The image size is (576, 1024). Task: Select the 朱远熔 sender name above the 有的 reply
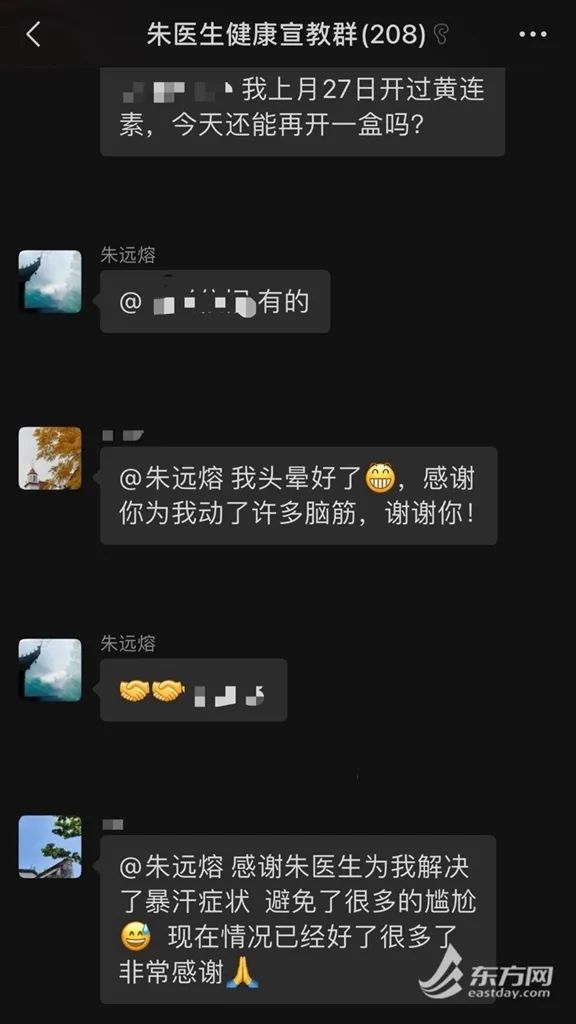point(128,255)
